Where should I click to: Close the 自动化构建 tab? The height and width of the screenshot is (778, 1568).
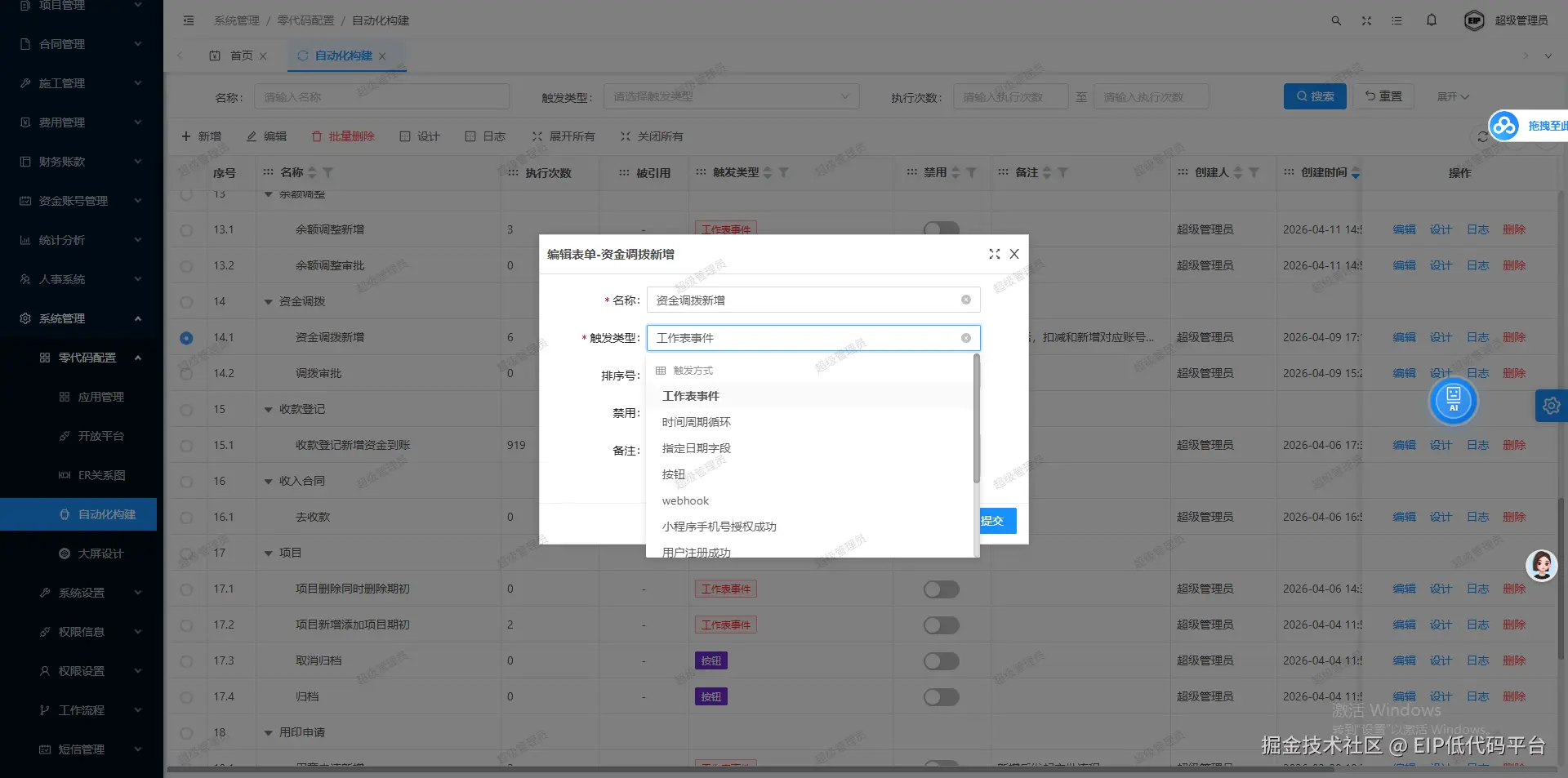coord(382,56)
